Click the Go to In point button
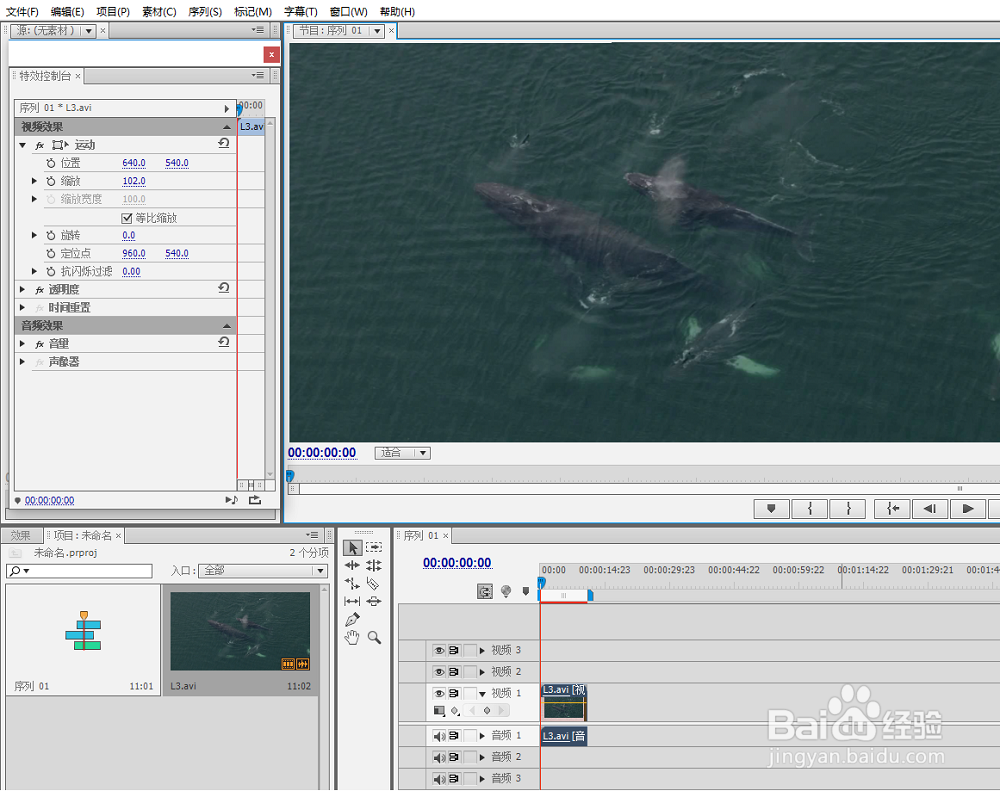This screenshot has width=1000, height=791. click(x=892, y=508)
